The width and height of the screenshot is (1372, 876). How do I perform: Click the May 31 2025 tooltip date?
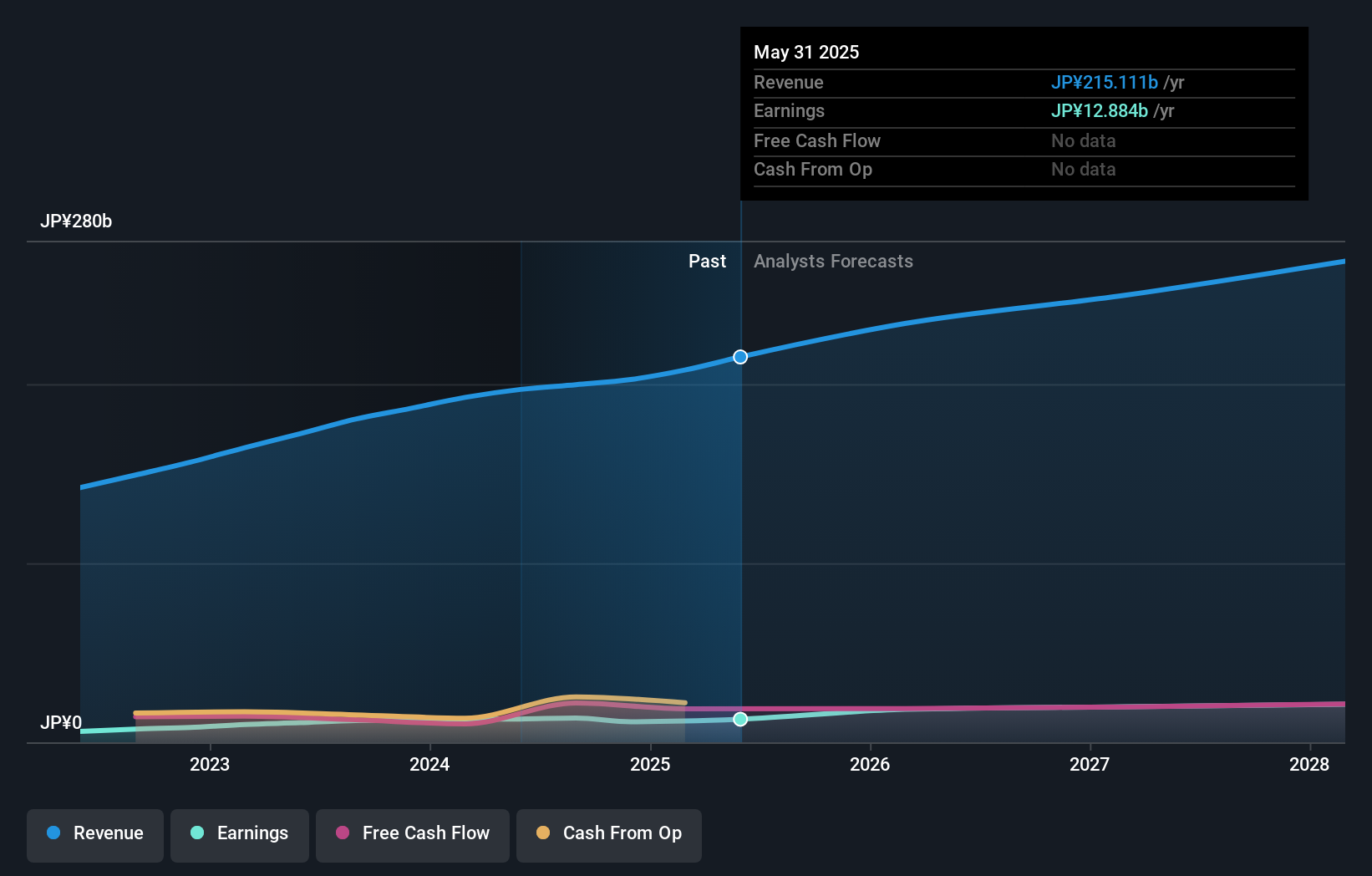(x=806, y=52)
